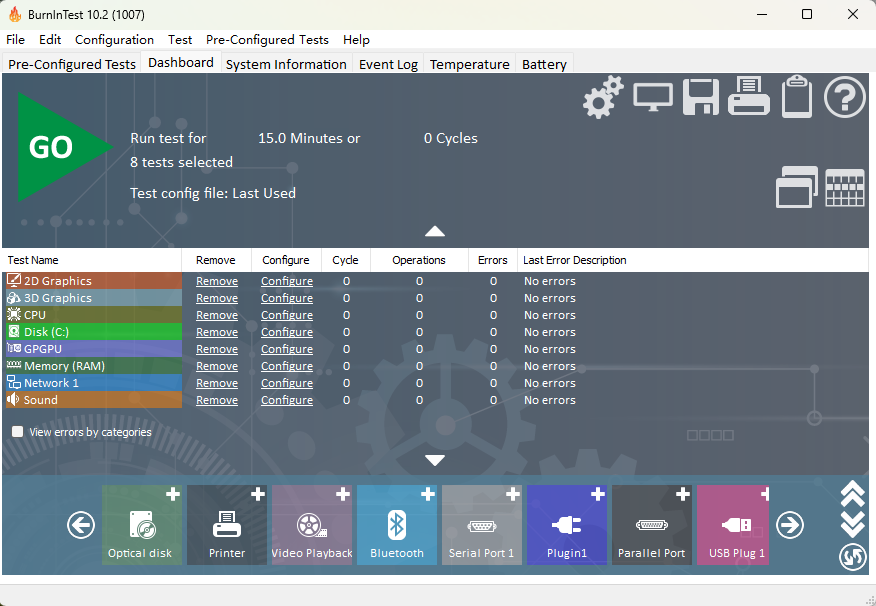Add the Plugin1 test tile
This screenshot has width=876, height=606.
(x=566, y=525)
